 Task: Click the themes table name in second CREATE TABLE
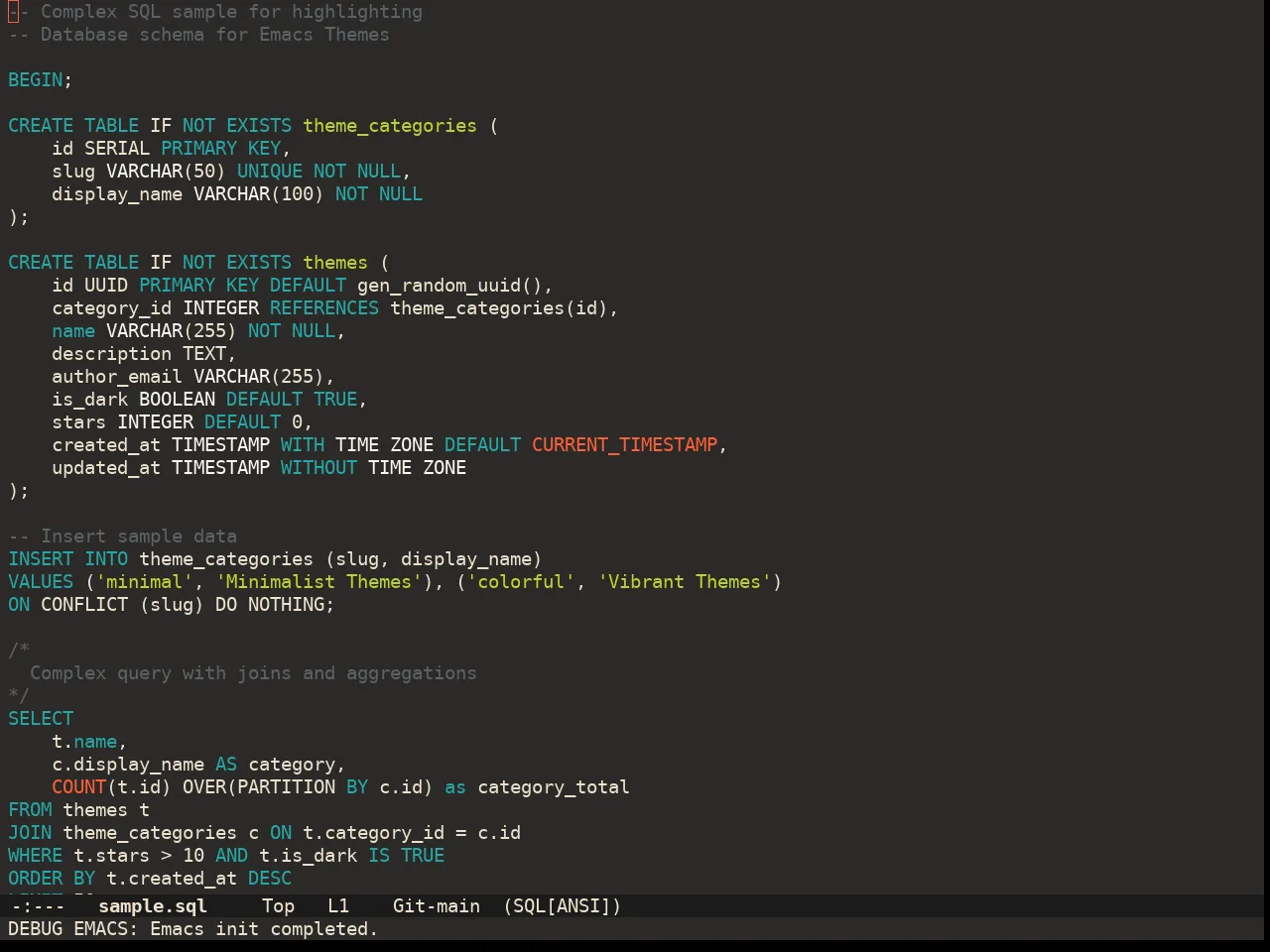tap(335, 263)
